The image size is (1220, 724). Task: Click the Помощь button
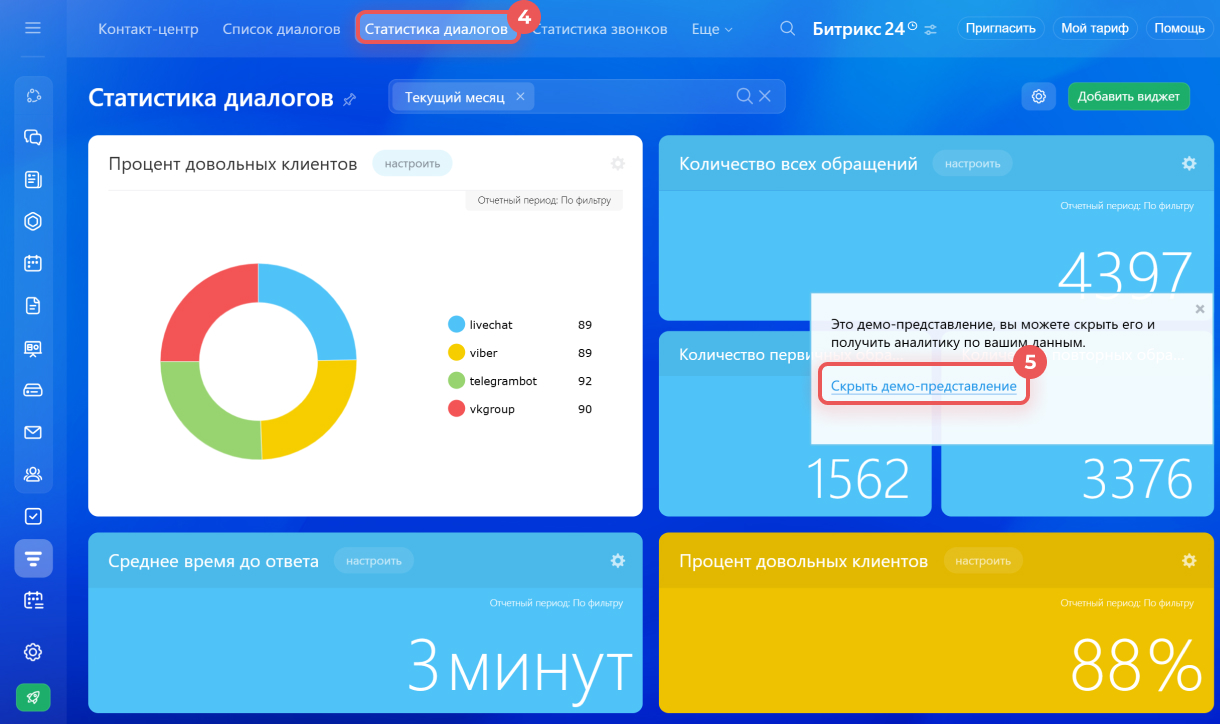click(x=1179, y=28)
